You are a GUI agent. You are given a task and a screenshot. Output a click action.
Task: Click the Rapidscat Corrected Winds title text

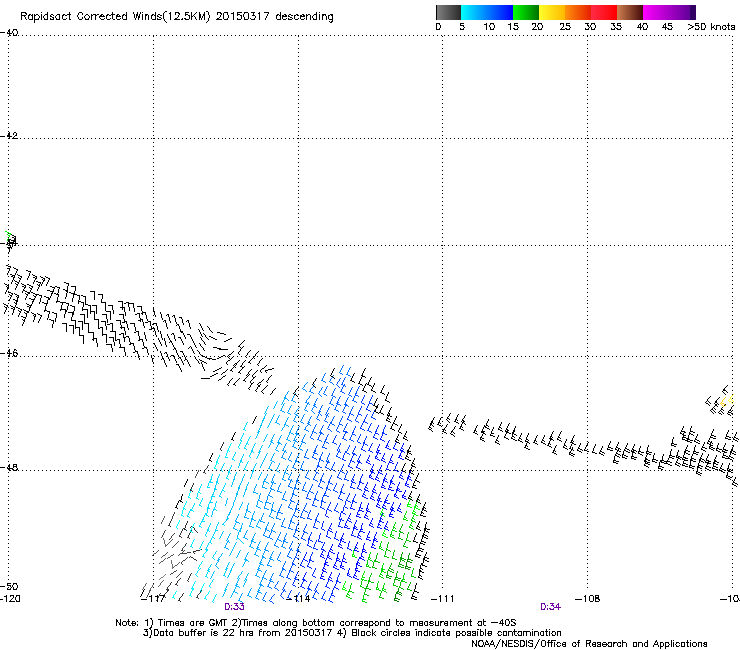pyautogui.click(x=177, y=16)
